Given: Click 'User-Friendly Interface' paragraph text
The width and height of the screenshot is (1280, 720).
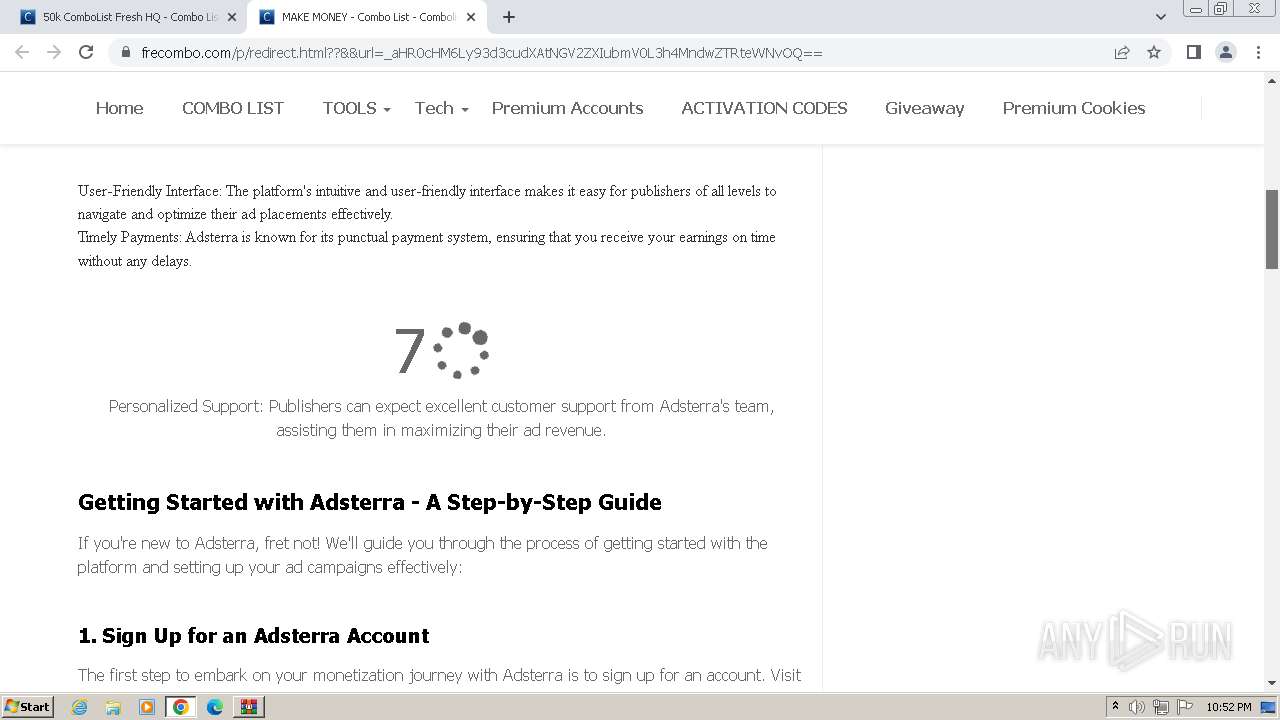Looking at the screenshot, I should pos(427,202).
